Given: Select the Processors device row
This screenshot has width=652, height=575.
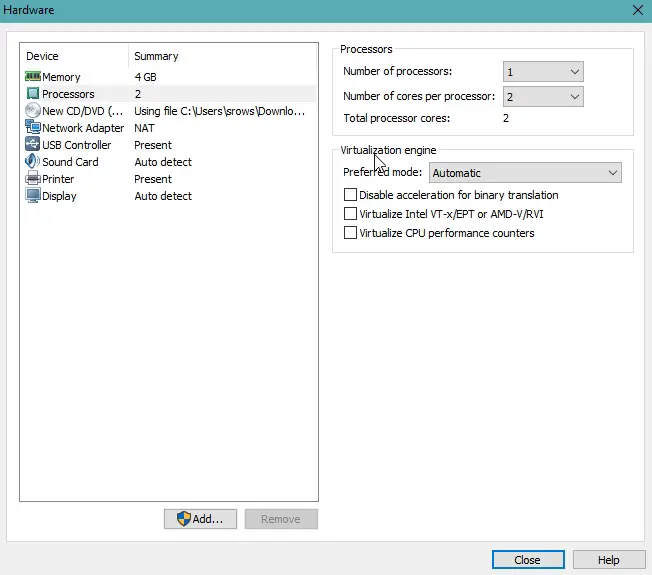Looking at the screenshot, I should click(x=170, y=94).
